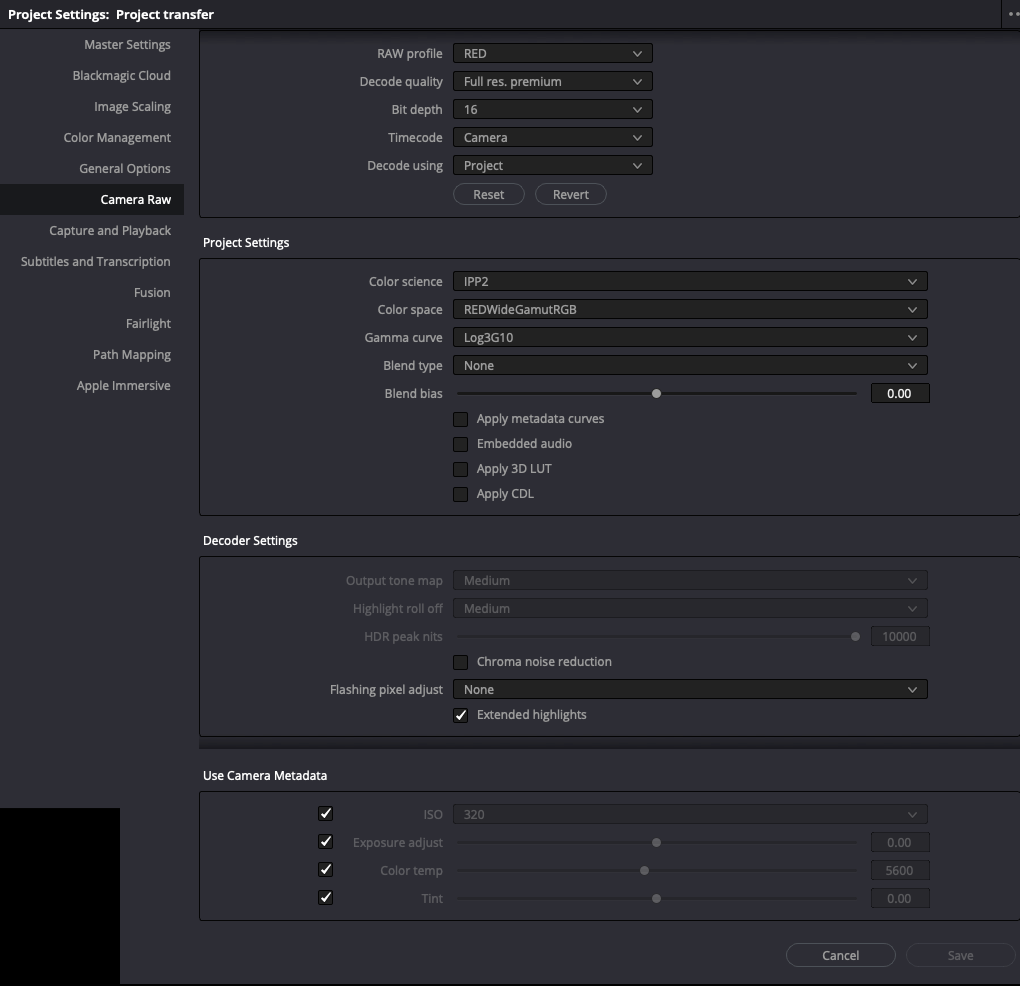This screenshot has width=1020, height=986.
Task: Toggle Extended highlights checkbox
Action: coord(461,715)
